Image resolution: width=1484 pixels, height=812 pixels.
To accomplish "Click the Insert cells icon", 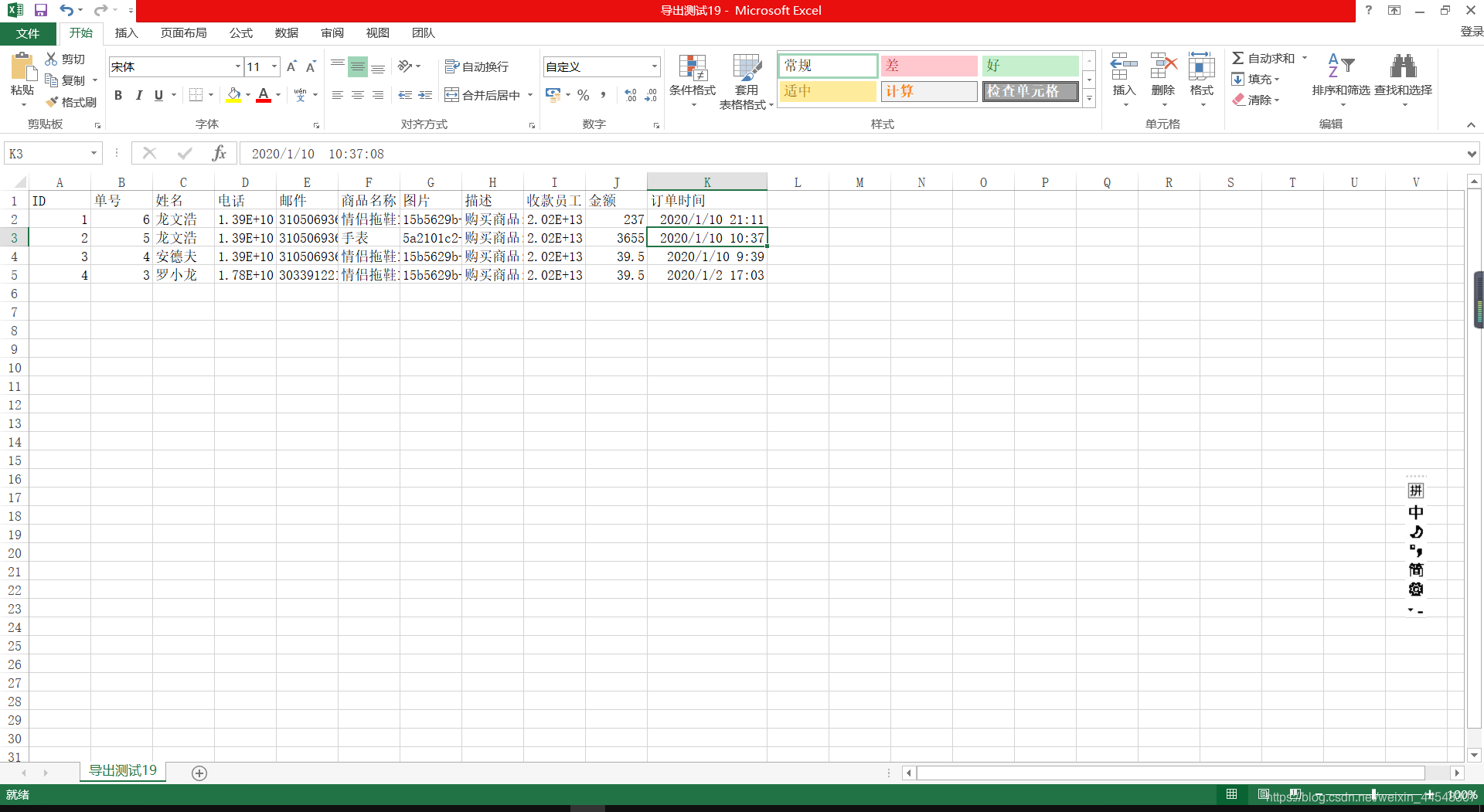I will pyautogui.click(x=1124, y=67).
